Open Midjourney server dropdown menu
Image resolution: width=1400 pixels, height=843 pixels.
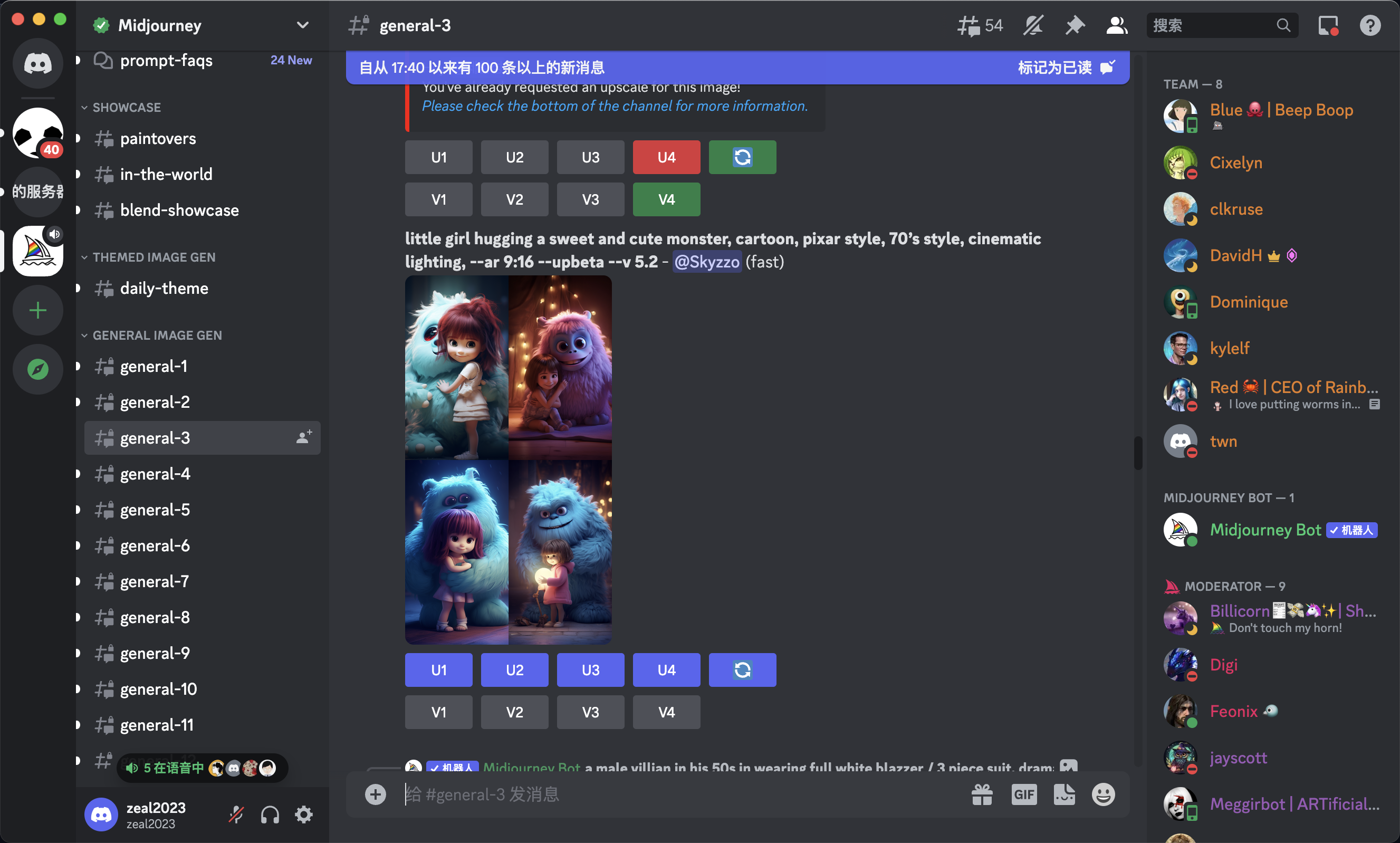pyautogui.click(x=303, y=25)
